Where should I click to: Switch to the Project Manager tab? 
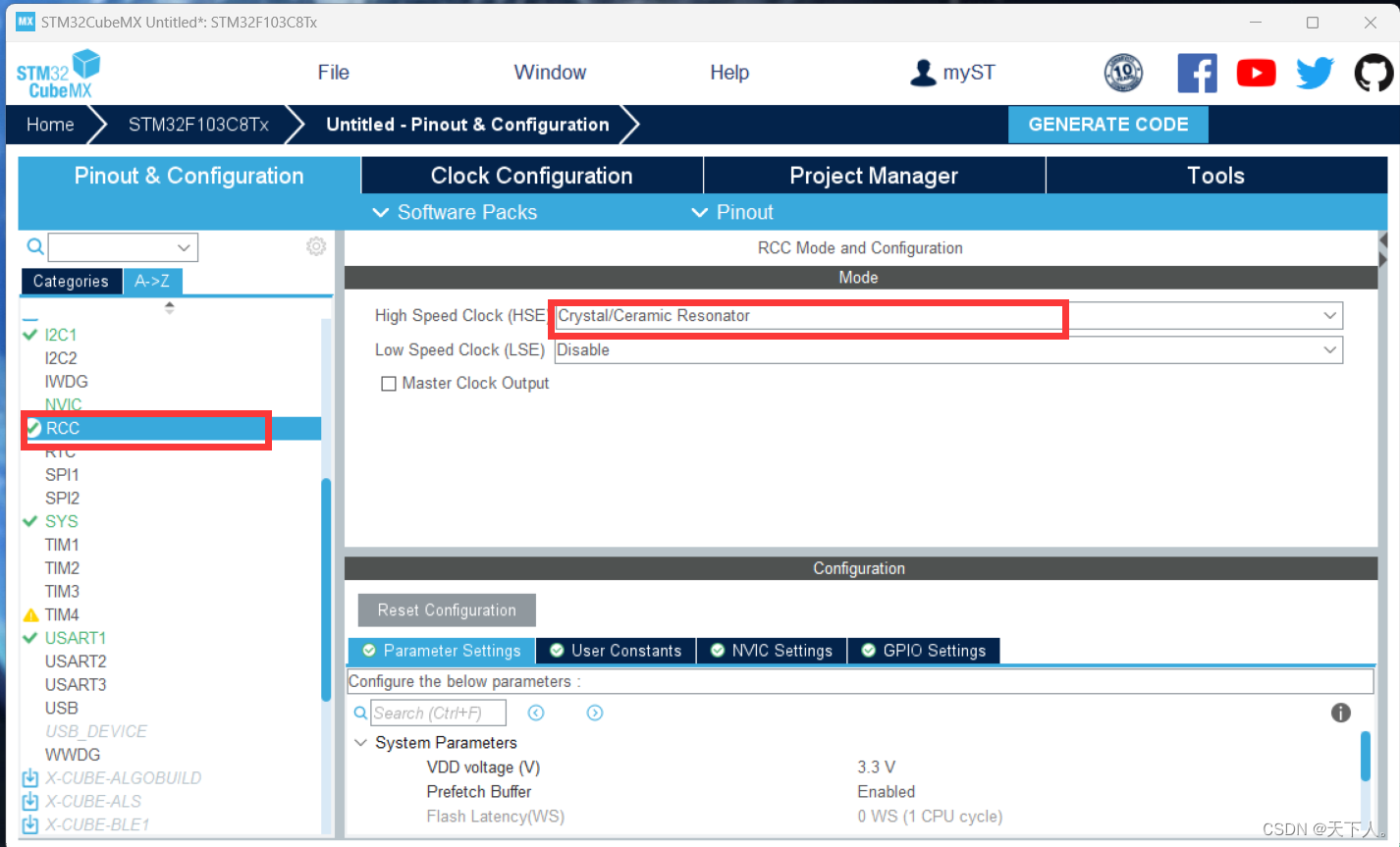874,176
